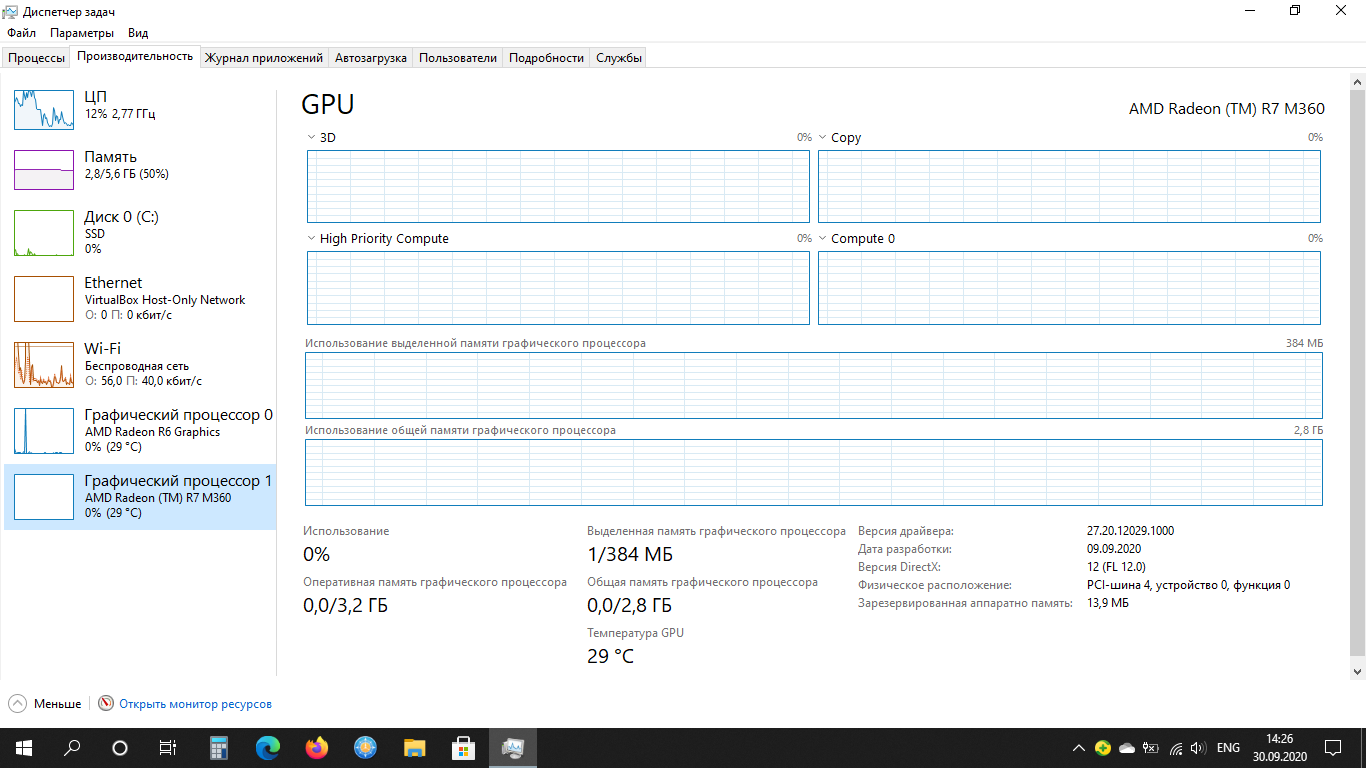Switch to the Службы tab
The image size is (1366, 768).
tap(619, 58)
